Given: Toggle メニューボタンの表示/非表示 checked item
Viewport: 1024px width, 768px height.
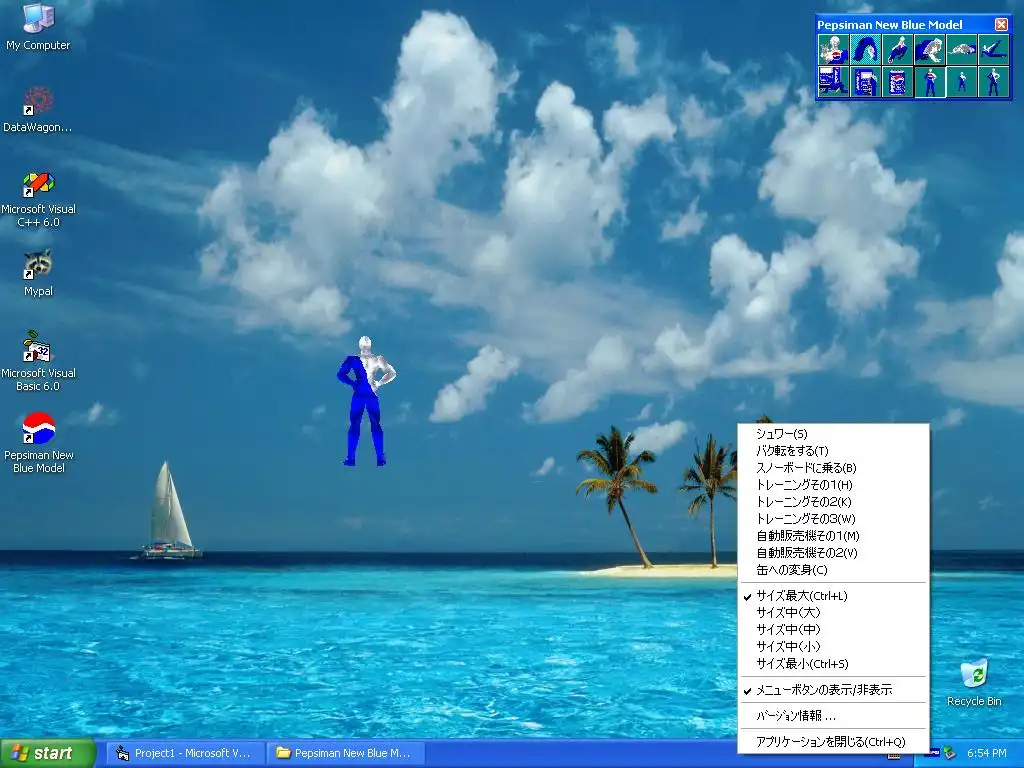Looking at the screenshot, I should [x=833, y=690].
